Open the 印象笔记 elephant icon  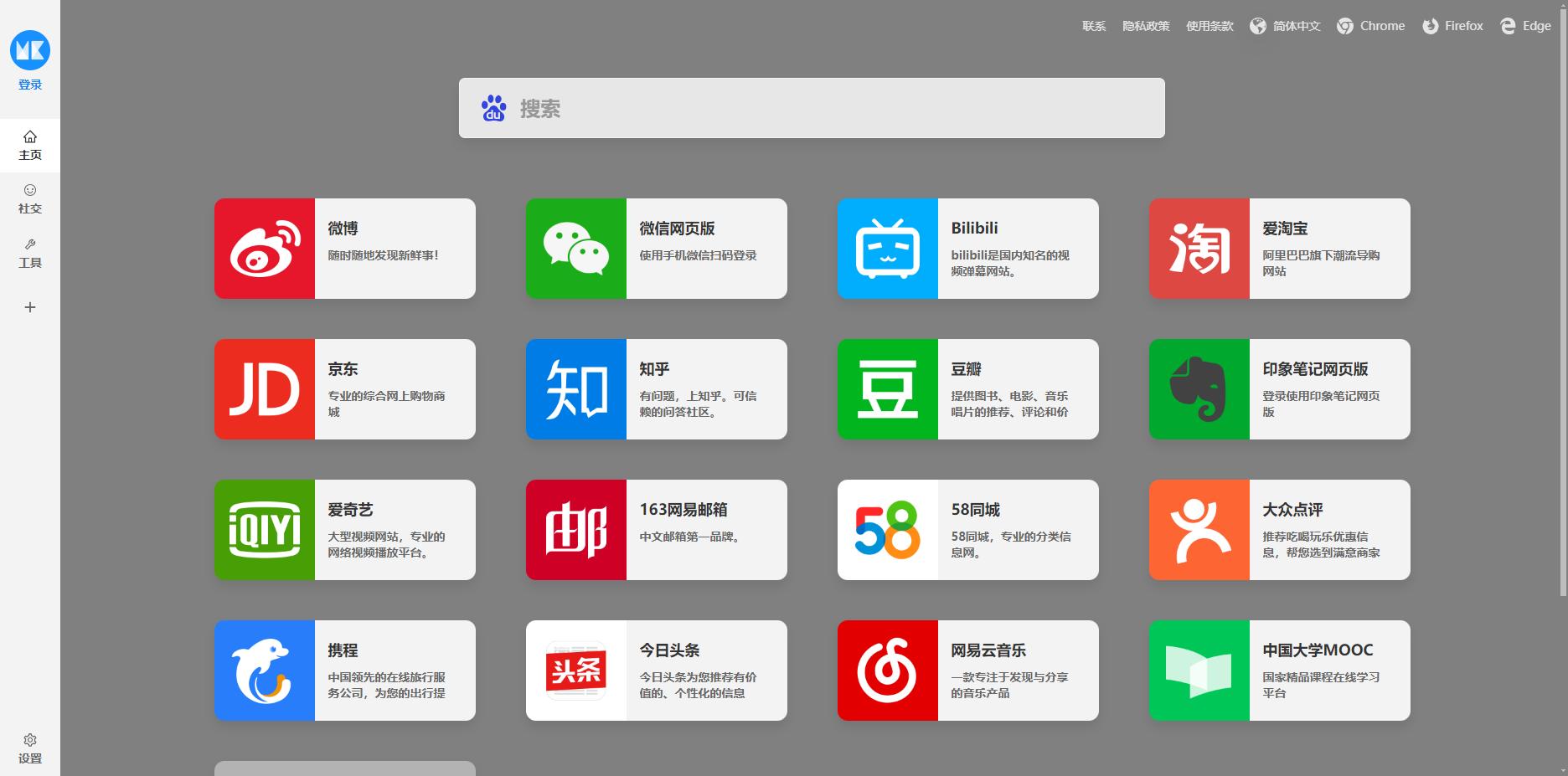tap(1199, 389)
